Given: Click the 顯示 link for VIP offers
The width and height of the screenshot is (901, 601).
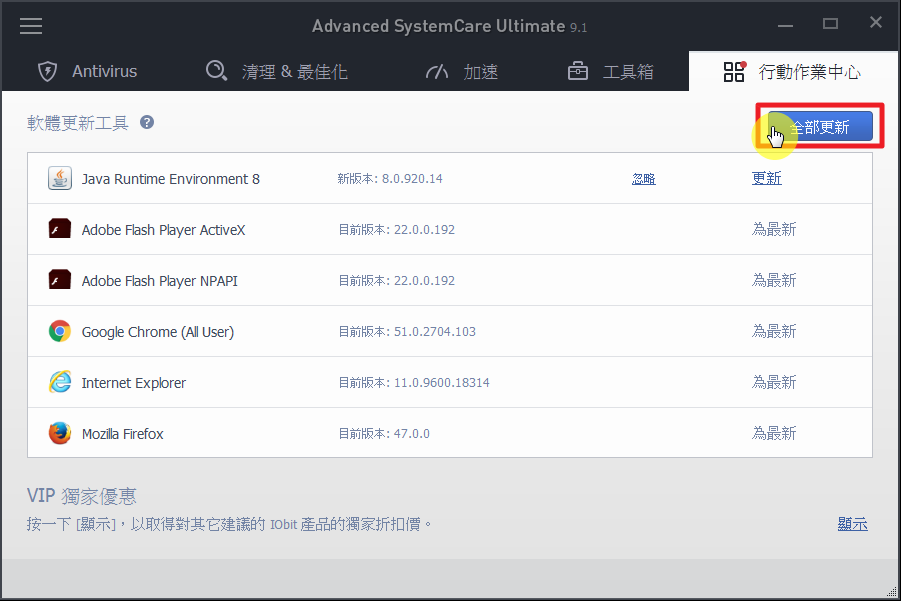Looking at the screenshot, I should pyautogui.click(x=852, y=524).
